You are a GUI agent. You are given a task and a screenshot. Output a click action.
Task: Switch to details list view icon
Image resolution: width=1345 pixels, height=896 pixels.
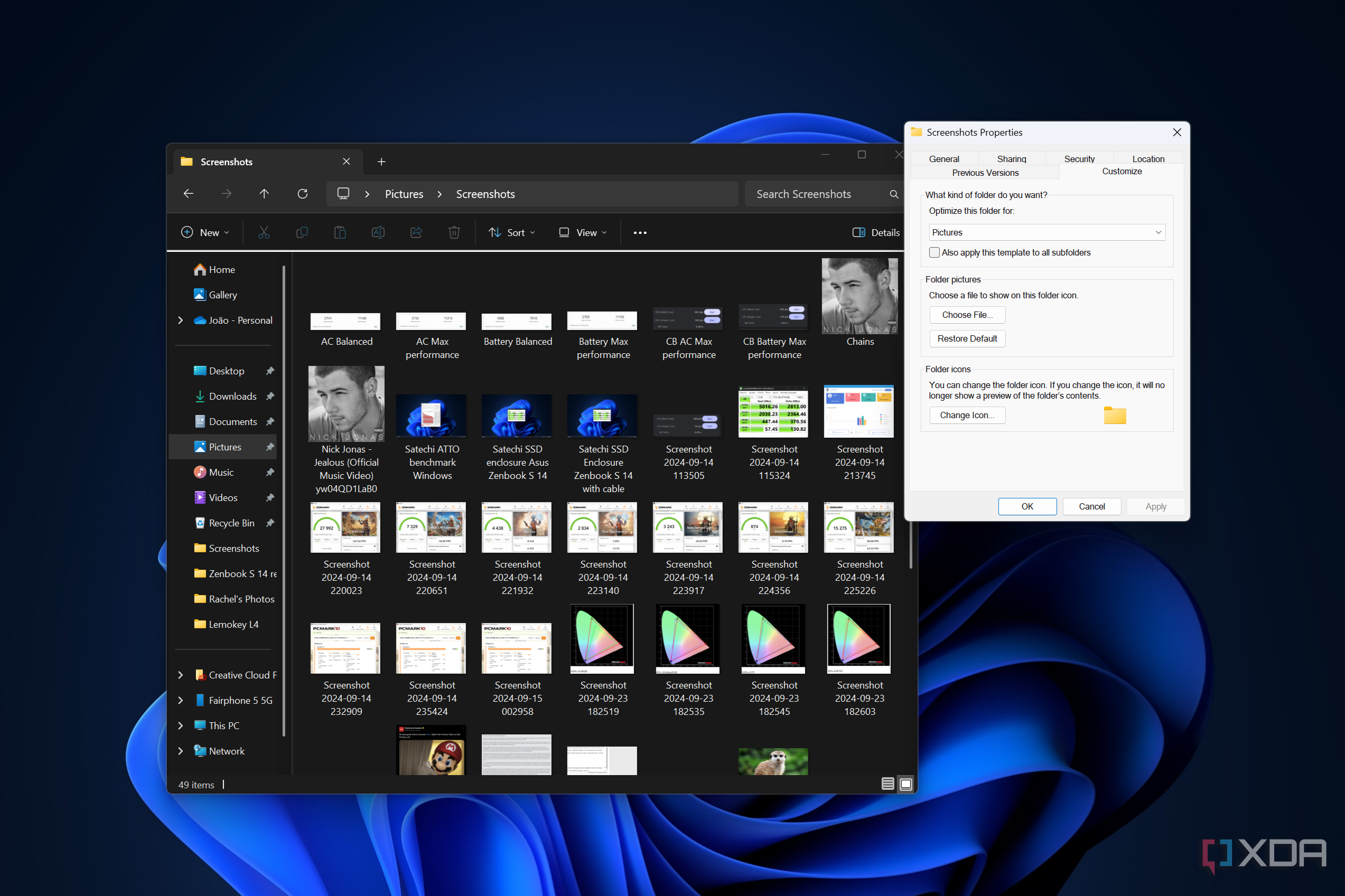coord(887,784)
